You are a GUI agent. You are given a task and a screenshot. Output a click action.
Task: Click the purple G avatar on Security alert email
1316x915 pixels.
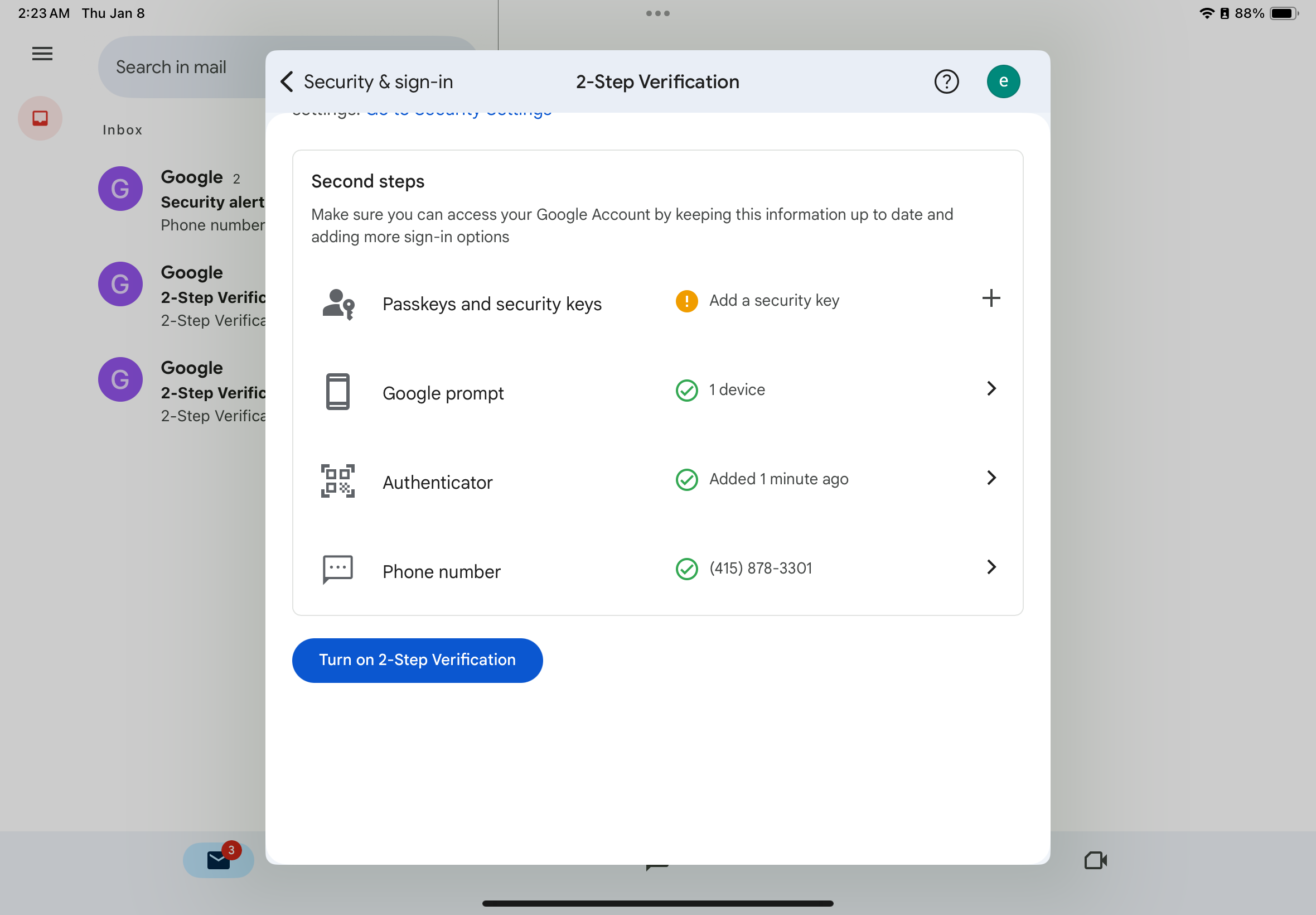coord(120,189)
